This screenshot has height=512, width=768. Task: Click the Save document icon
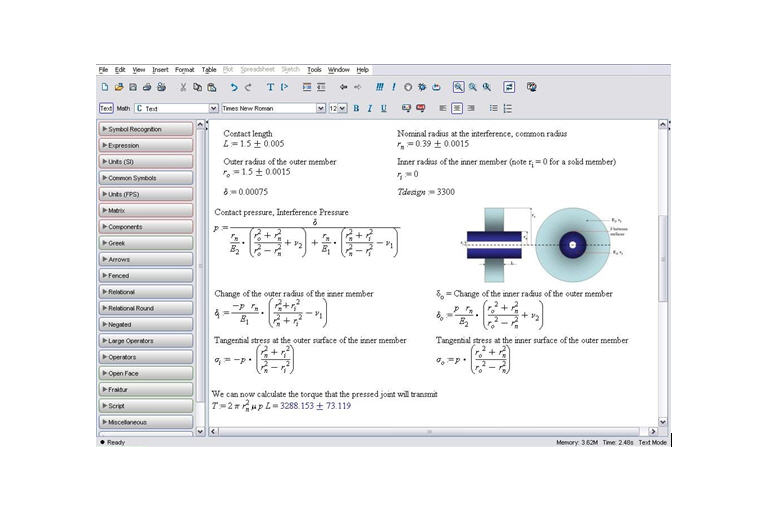(133, 87)
